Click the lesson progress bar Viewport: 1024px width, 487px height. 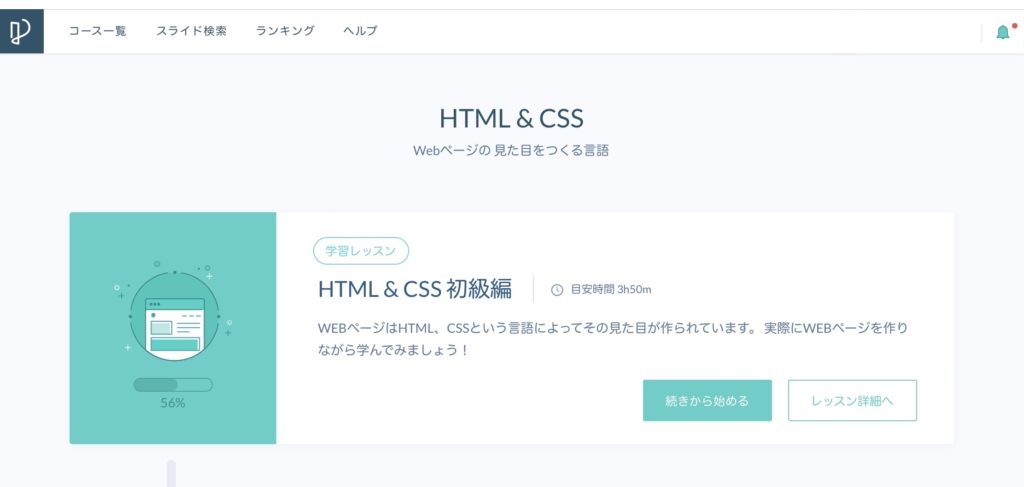[x=173, y=385]
